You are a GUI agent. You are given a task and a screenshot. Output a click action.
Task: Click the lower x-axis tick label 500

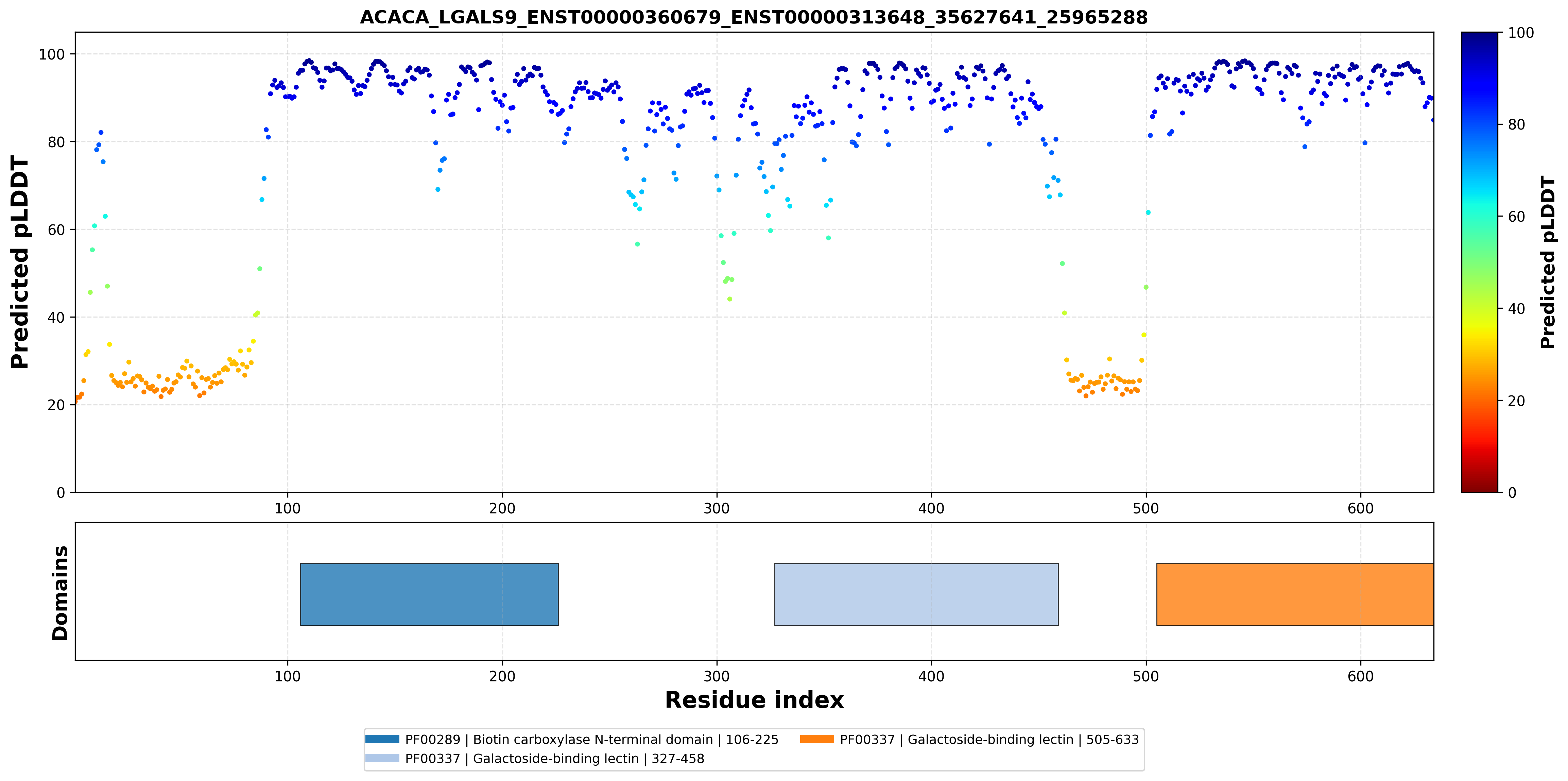pos(1146,677)
